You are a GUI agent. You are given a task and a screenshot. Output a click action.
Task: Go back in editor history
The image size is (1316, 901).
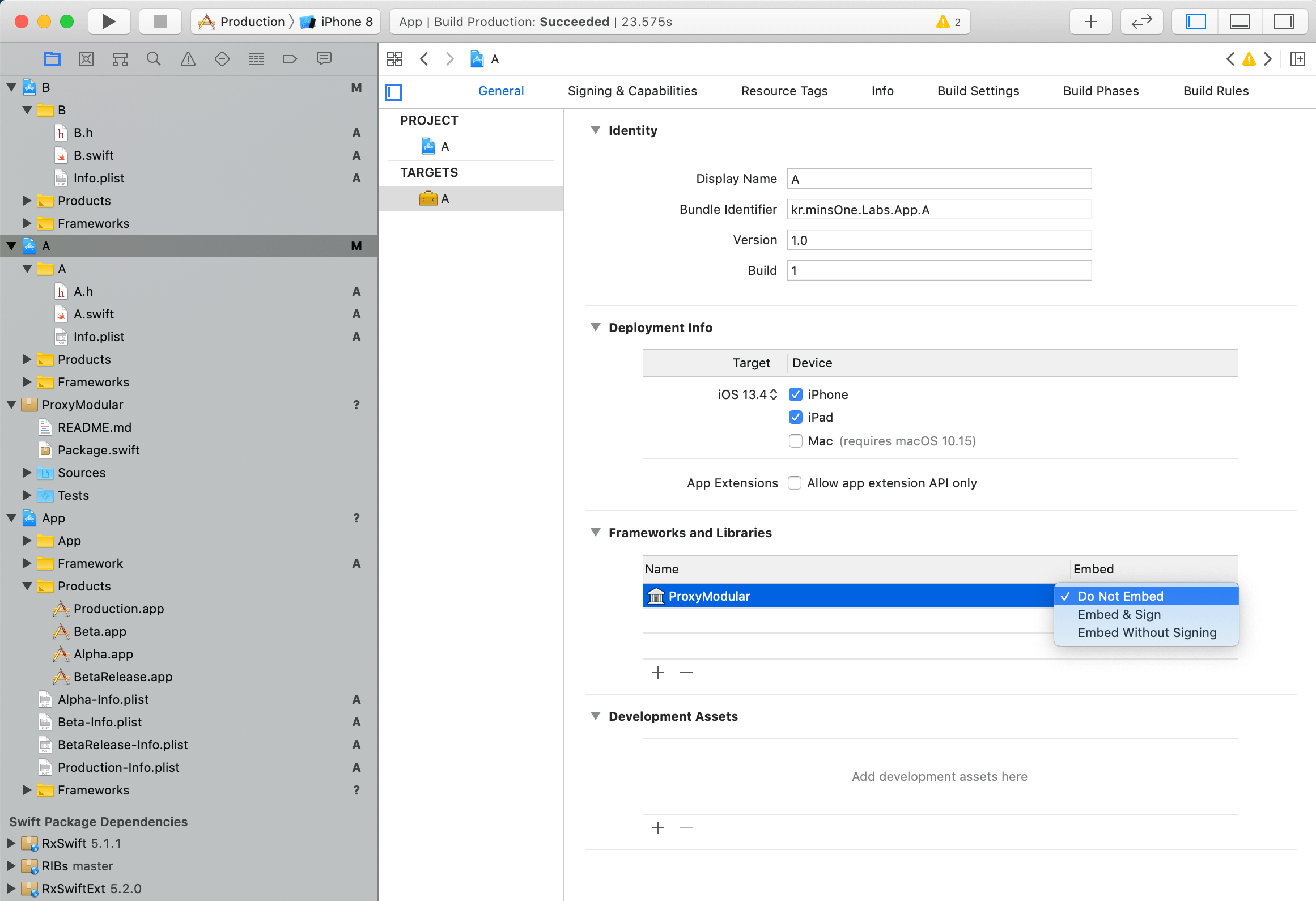tap(424, 59)
